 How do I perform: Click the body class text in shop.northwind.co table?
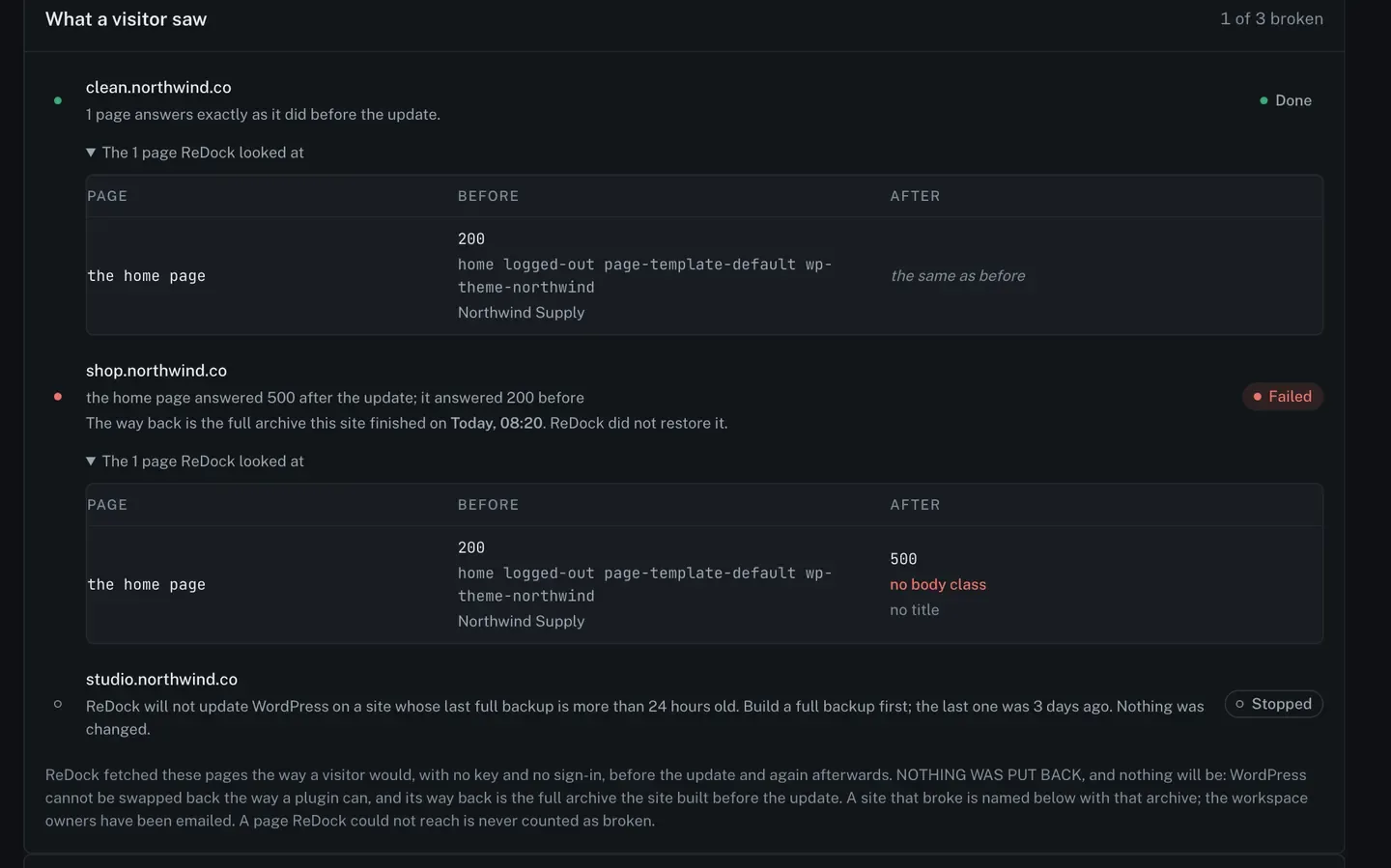pos(645,585)
